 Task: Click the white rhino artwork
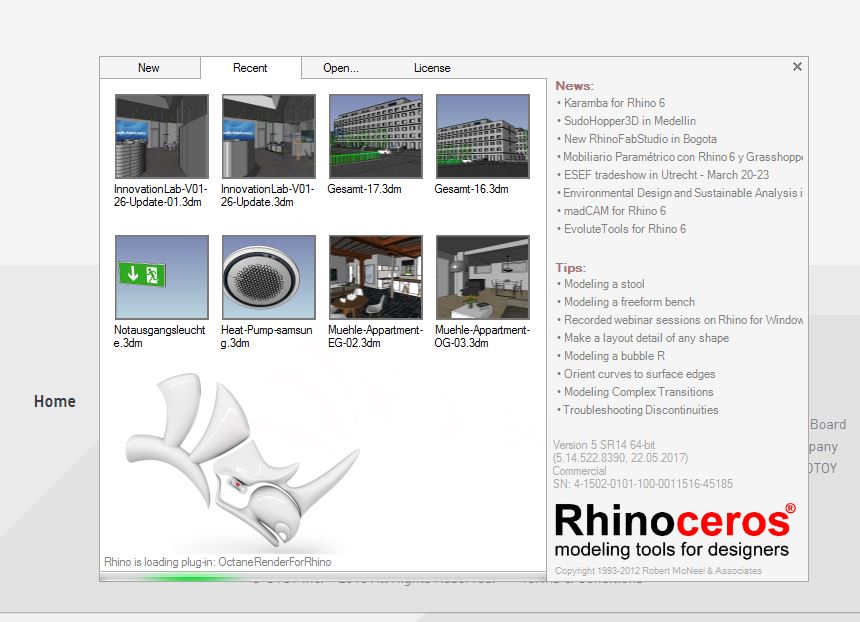tap(241, 460)
